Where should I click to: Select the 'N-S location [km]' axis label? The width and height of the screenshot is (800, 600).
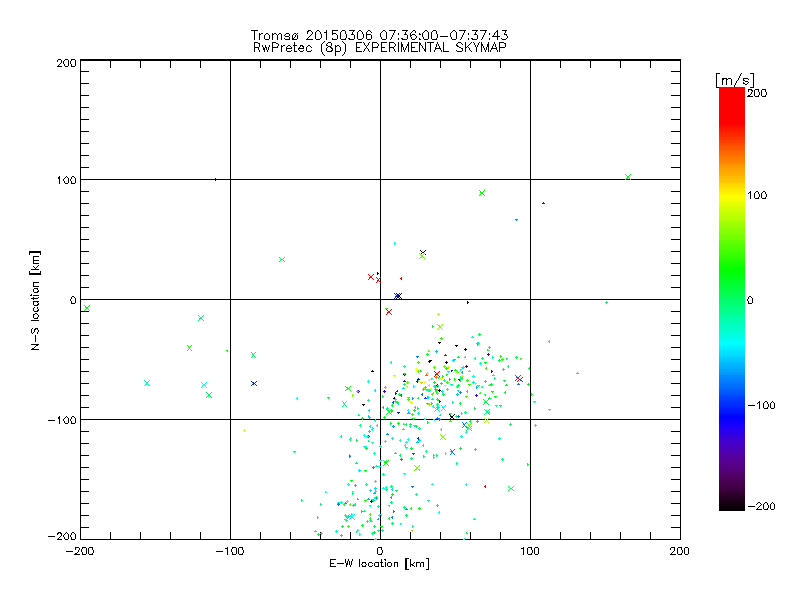(35, 300)
